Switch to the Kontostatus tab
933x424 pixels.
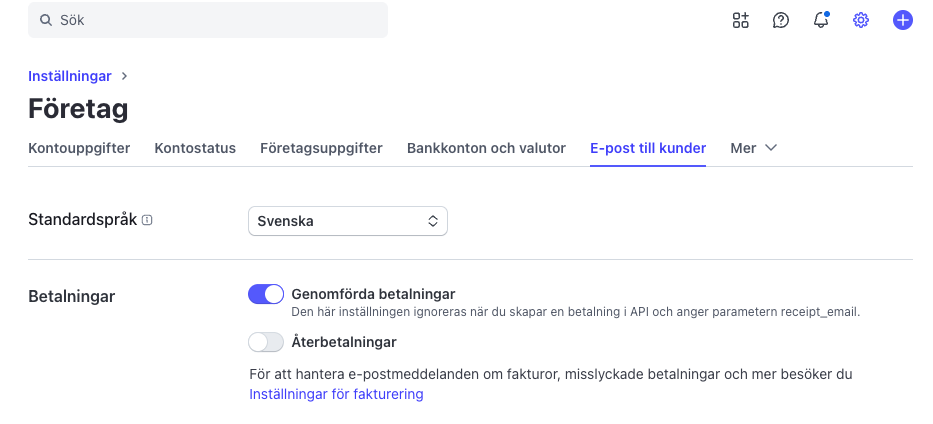[195, 148]
